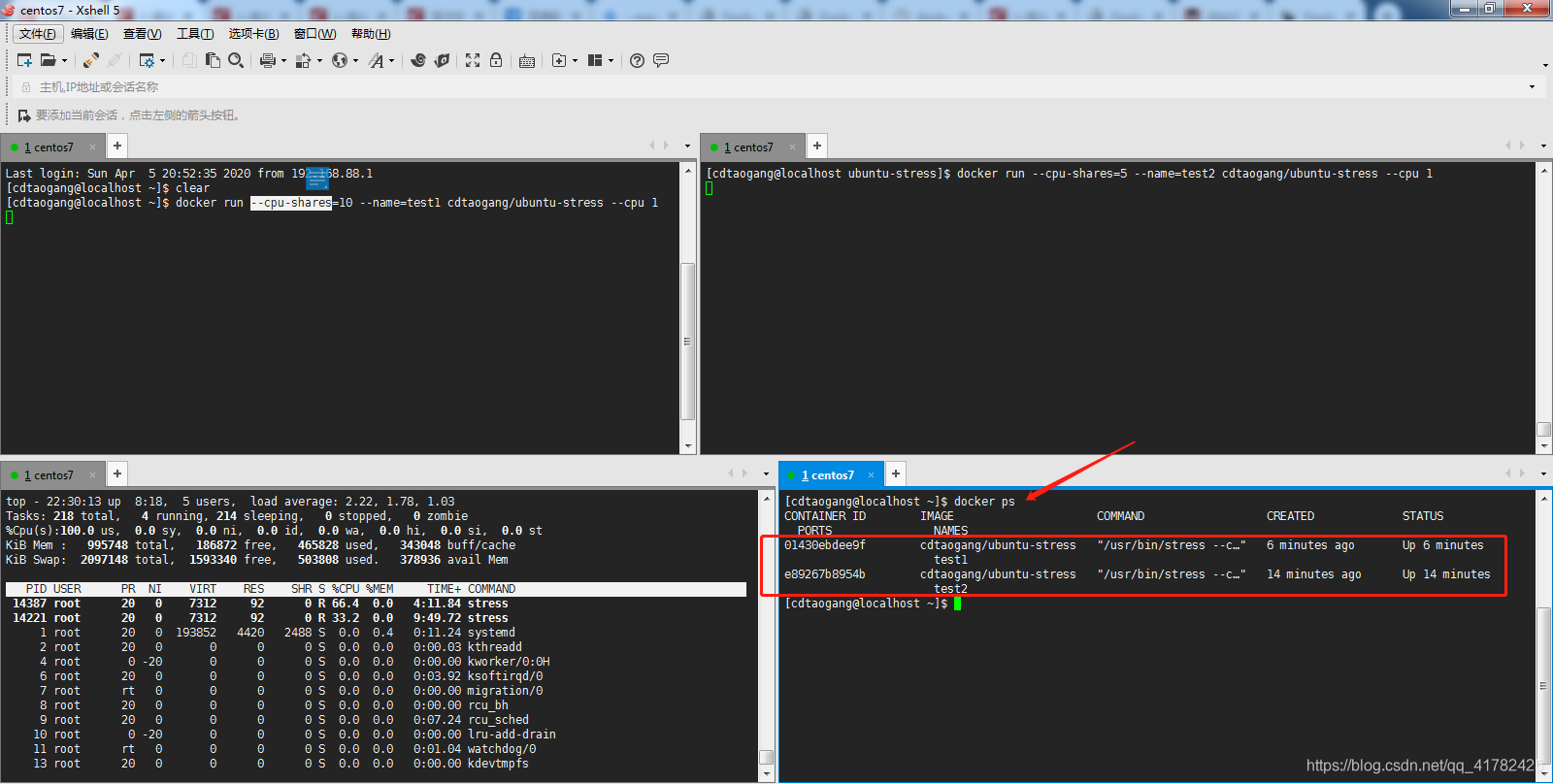Open the top-left pane tab list dropdown
1553x784 pixels.
click(687, 147)
